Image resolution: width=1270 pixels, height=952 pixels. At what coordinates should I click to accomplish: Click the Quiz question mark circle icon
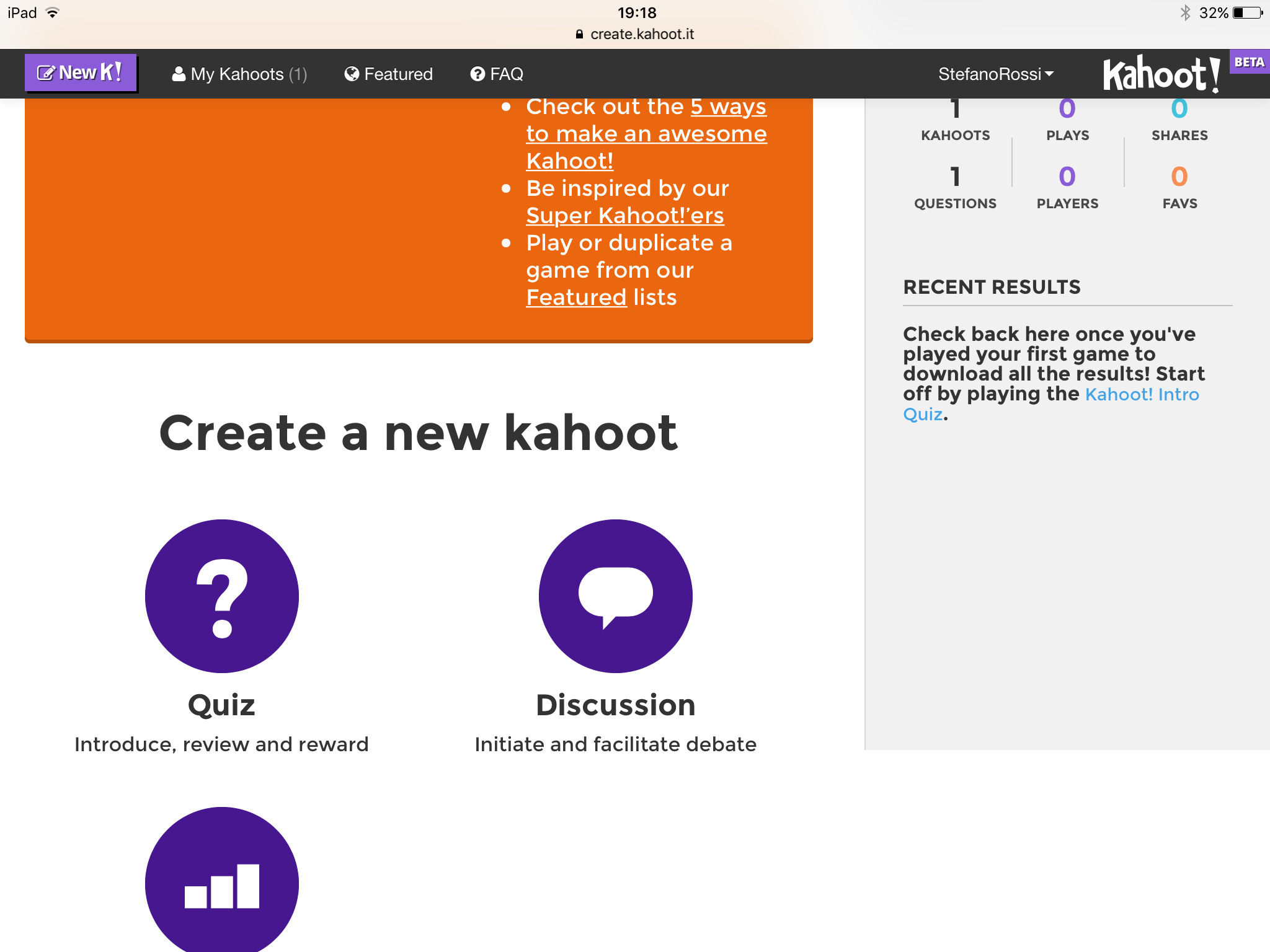pos(221,596)
